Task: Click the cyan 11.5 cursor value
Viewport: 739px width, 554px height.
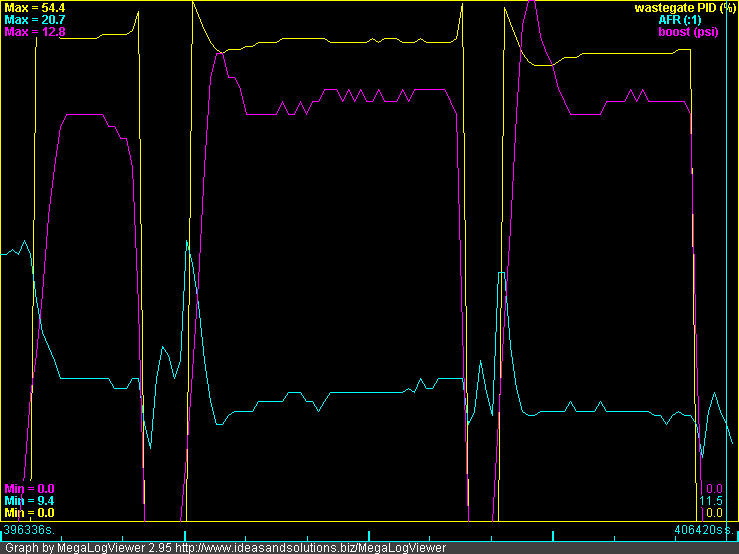Action: tap(712, 501)
